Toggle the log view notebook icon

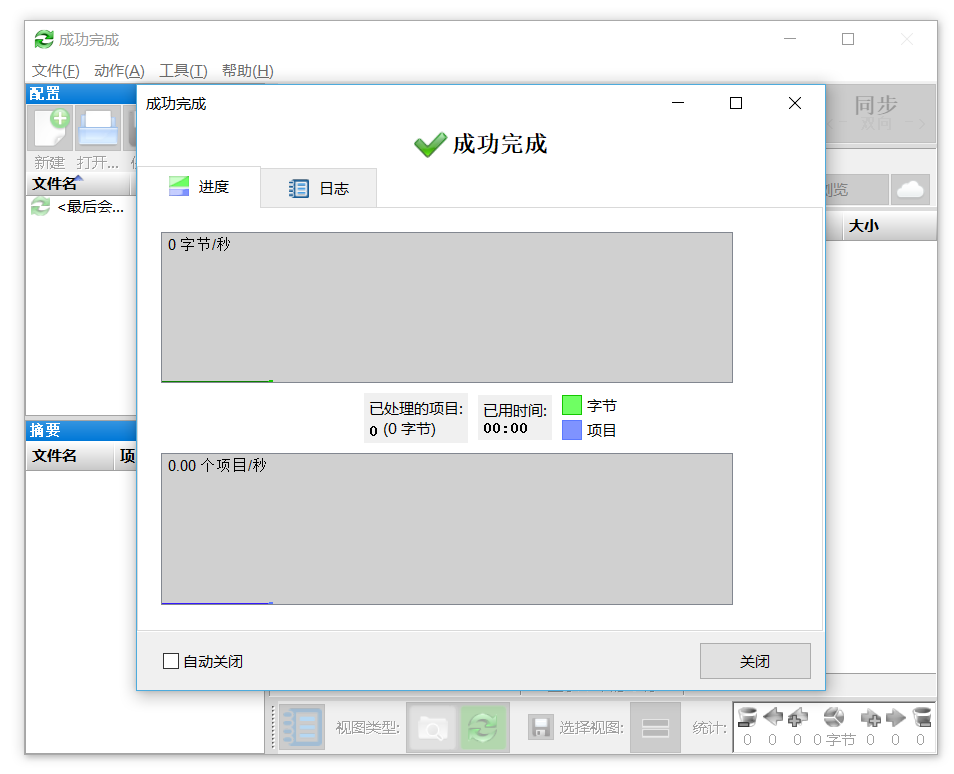click(x=302, y=727)
